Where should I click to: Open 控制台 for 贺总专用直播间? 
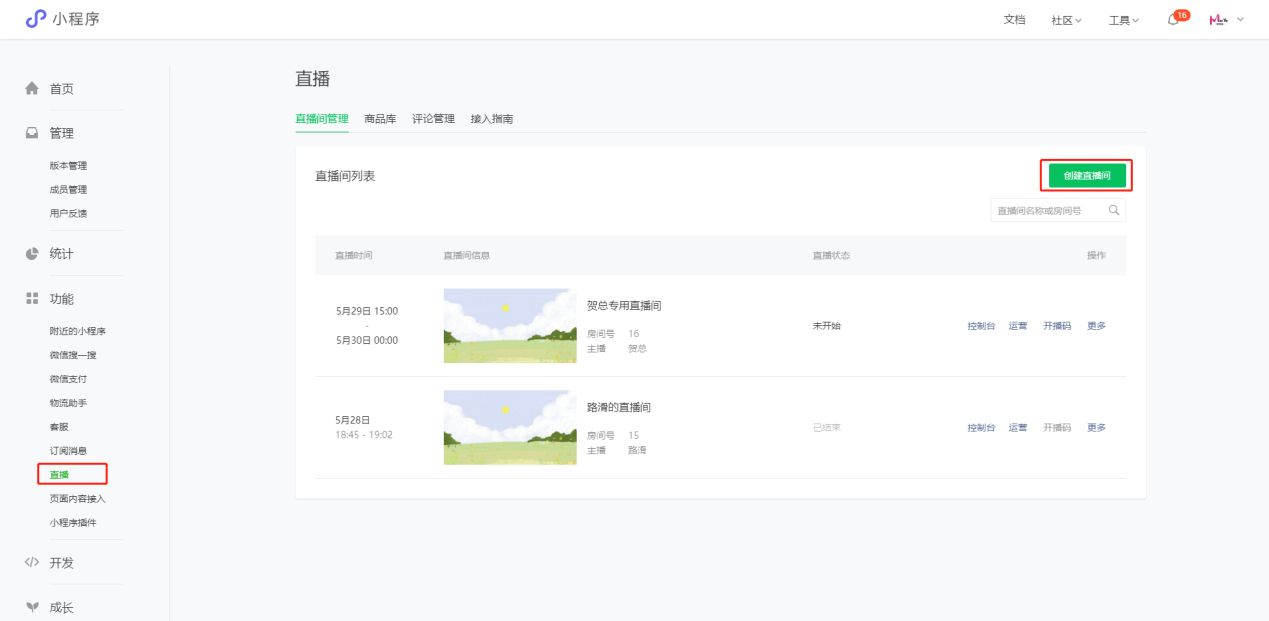(x=981, y=326)
